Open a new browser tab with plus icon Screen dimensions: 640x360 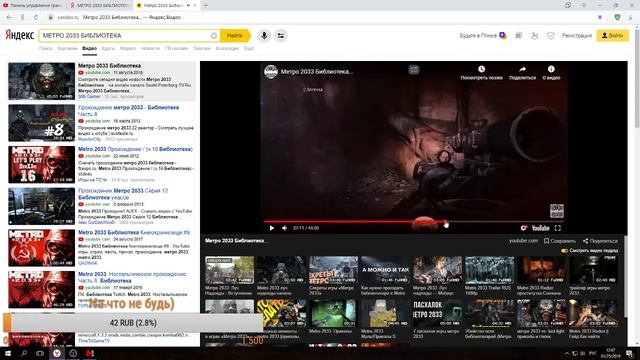pos(205,5)
